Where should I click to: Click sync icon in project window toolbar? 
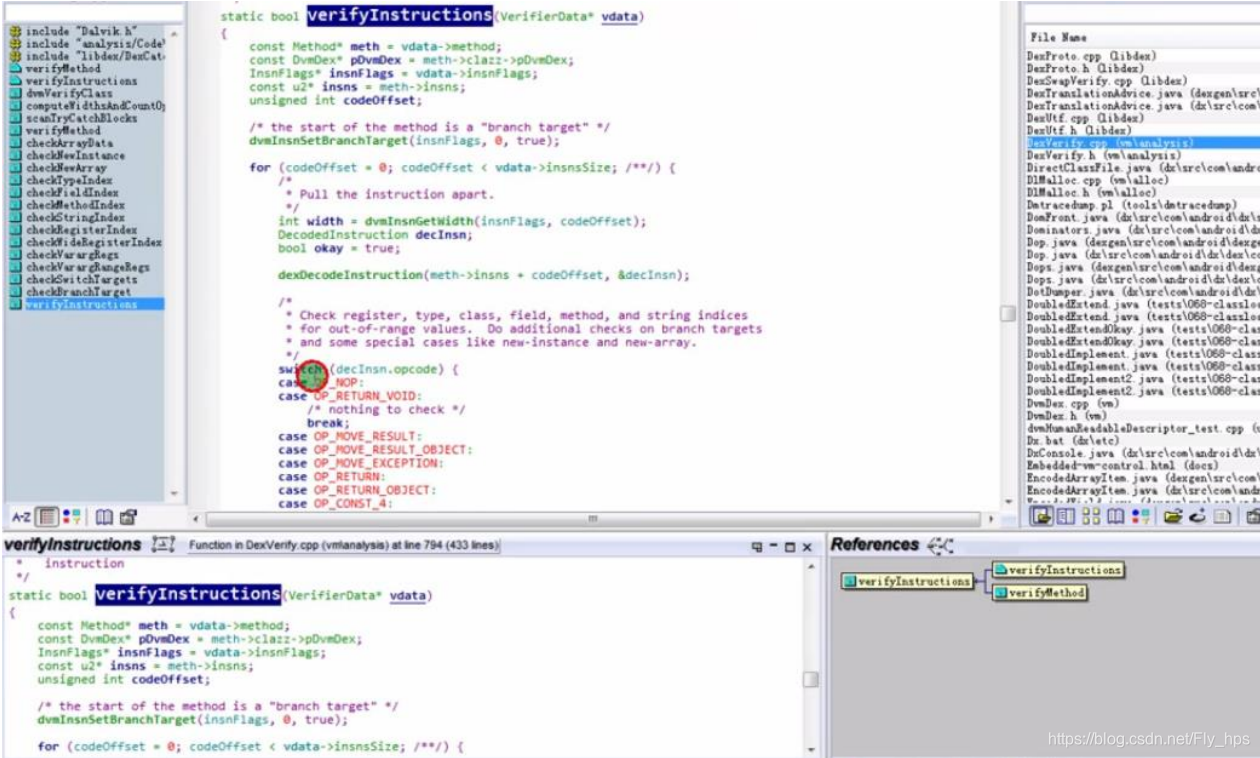(x=1198, y=516)
